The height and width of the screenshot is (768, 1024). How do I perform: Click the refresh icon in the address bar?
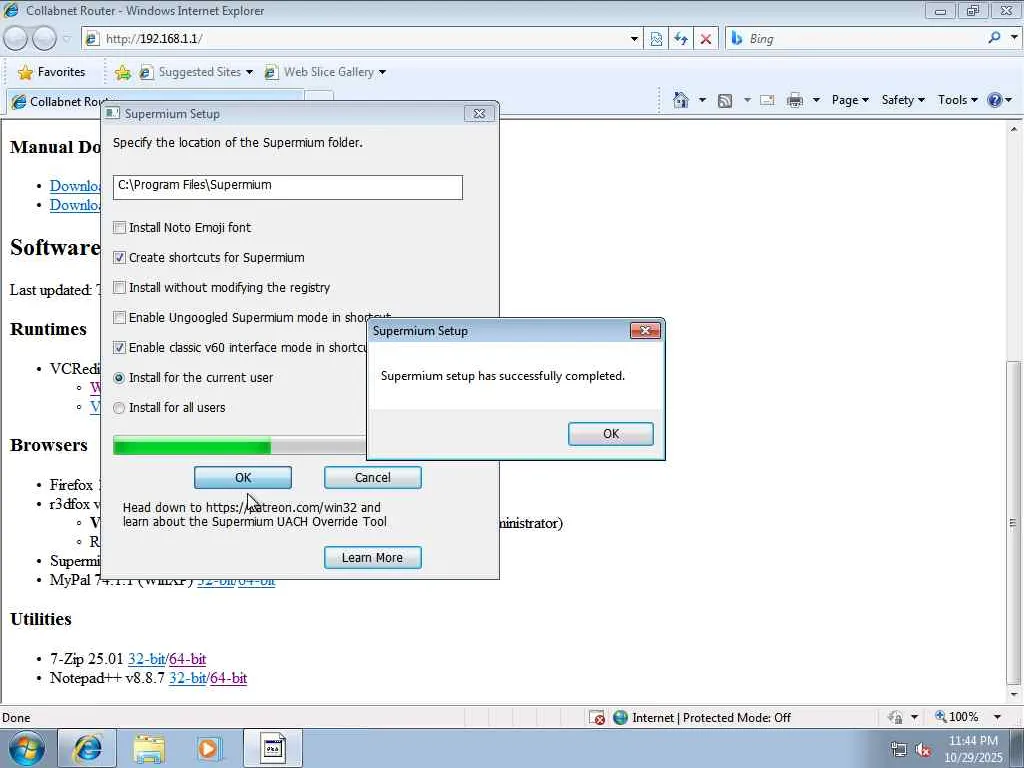[x=680, y=39]
